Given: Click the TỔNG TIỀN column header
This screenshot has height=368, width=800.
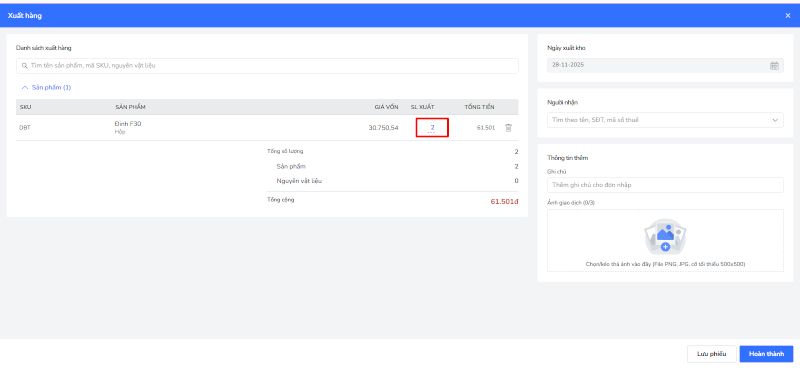Looking at the screenshot, I should (479, 107).
